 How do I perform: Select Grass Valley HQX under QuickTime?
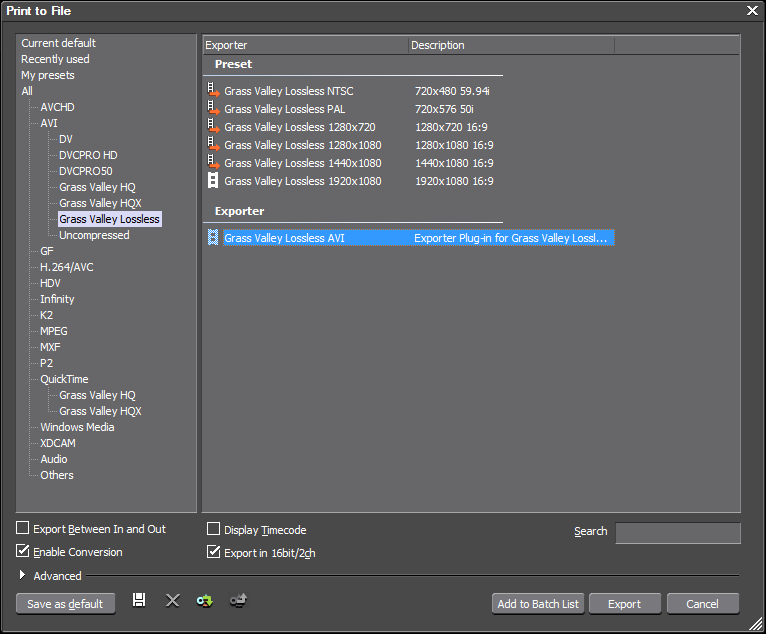coord(100,411)
